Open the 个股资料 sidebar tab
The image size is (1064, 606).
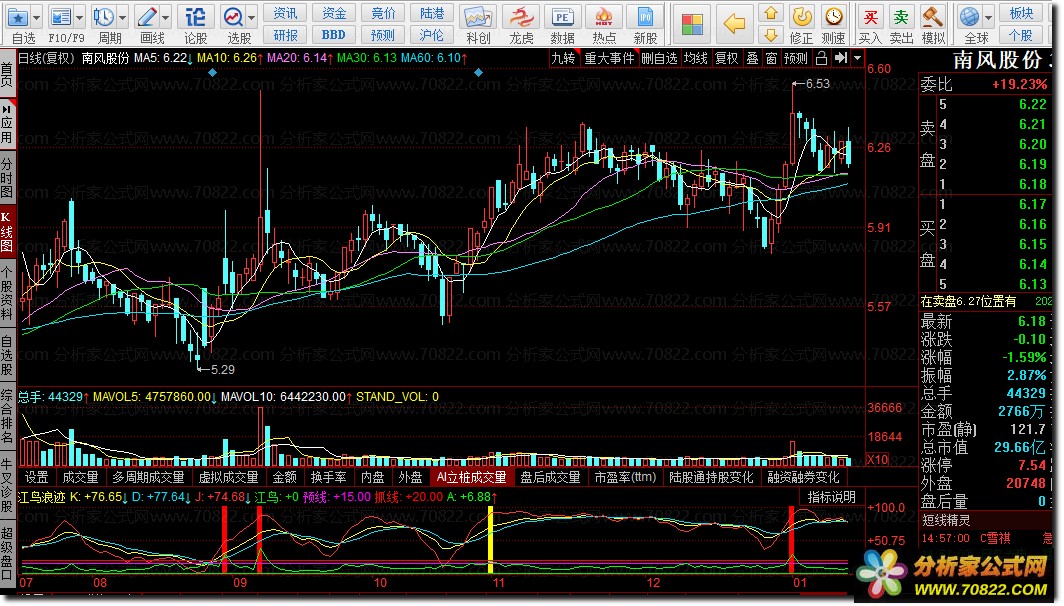click(x=7, y=294)
